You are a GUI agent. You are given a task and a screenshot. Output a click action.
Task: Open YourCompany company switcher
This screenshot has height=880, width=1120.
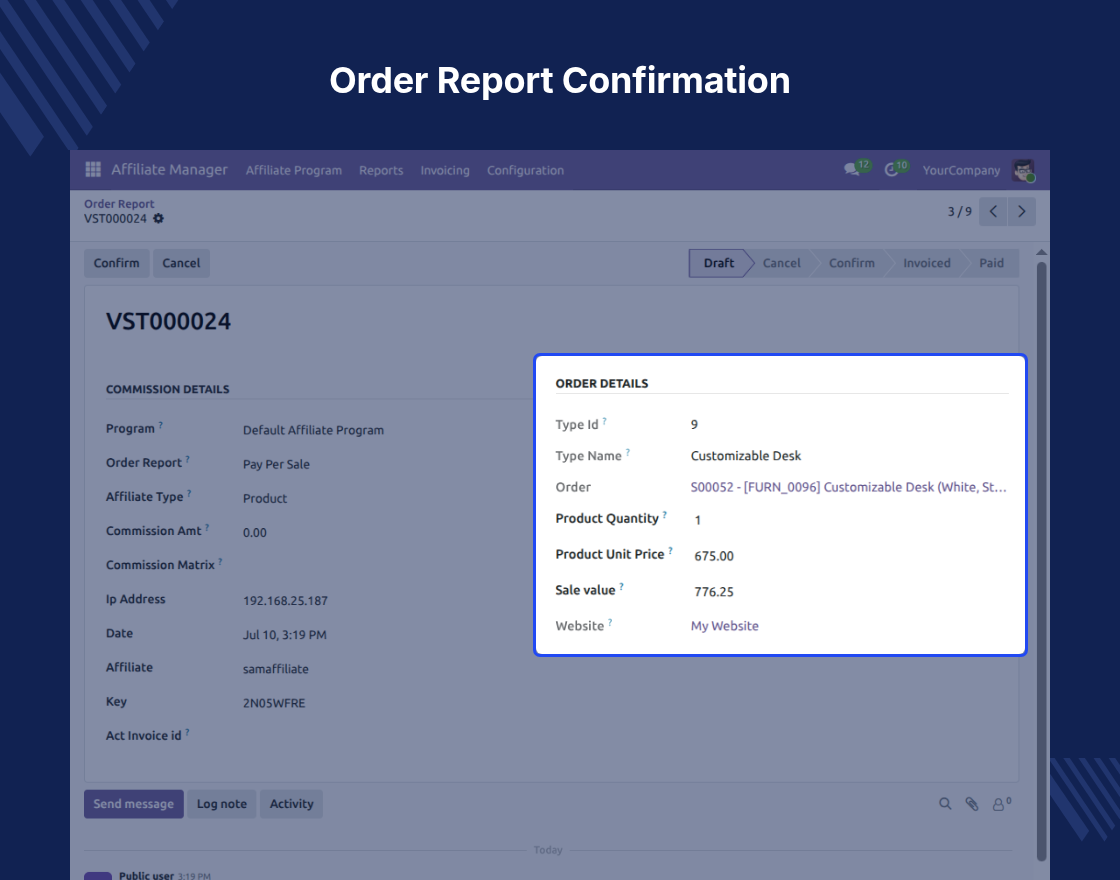pyautogui.click(x=961, y=170)
